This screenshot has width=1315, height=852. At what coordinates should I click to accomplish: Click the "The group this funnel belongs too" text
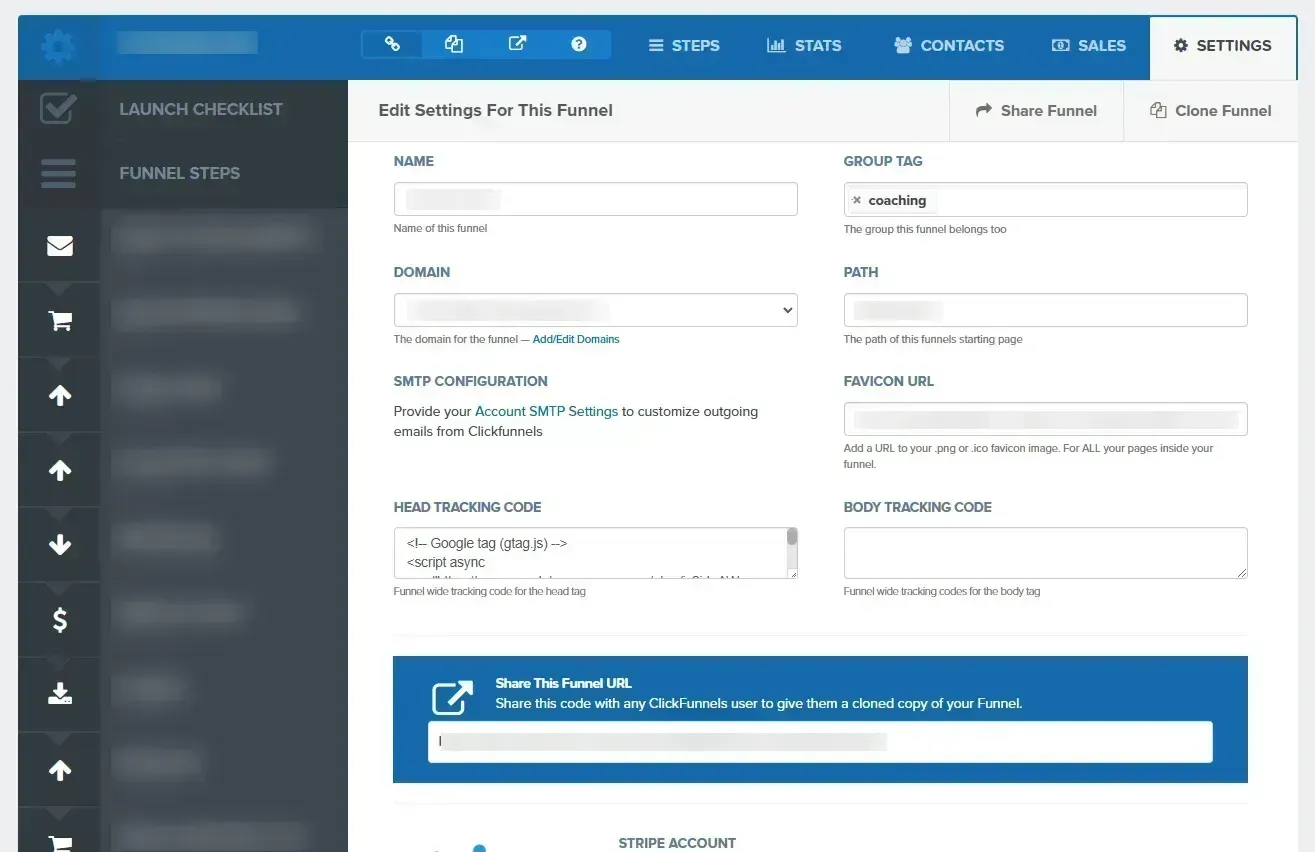pyautogui.click(x=925, y=229)
